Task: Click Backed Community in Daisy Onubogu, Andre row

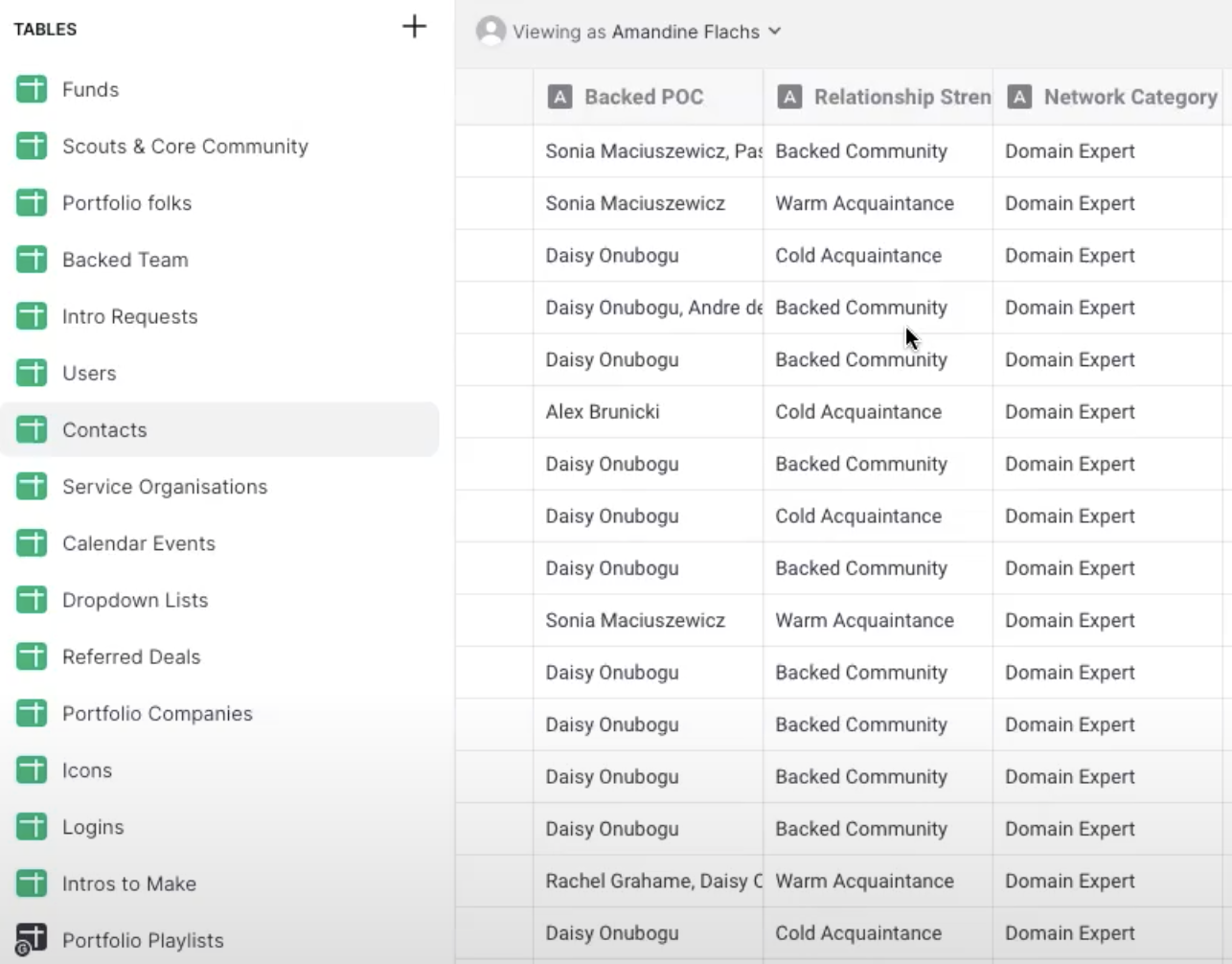Action: (x=878, y=308)
